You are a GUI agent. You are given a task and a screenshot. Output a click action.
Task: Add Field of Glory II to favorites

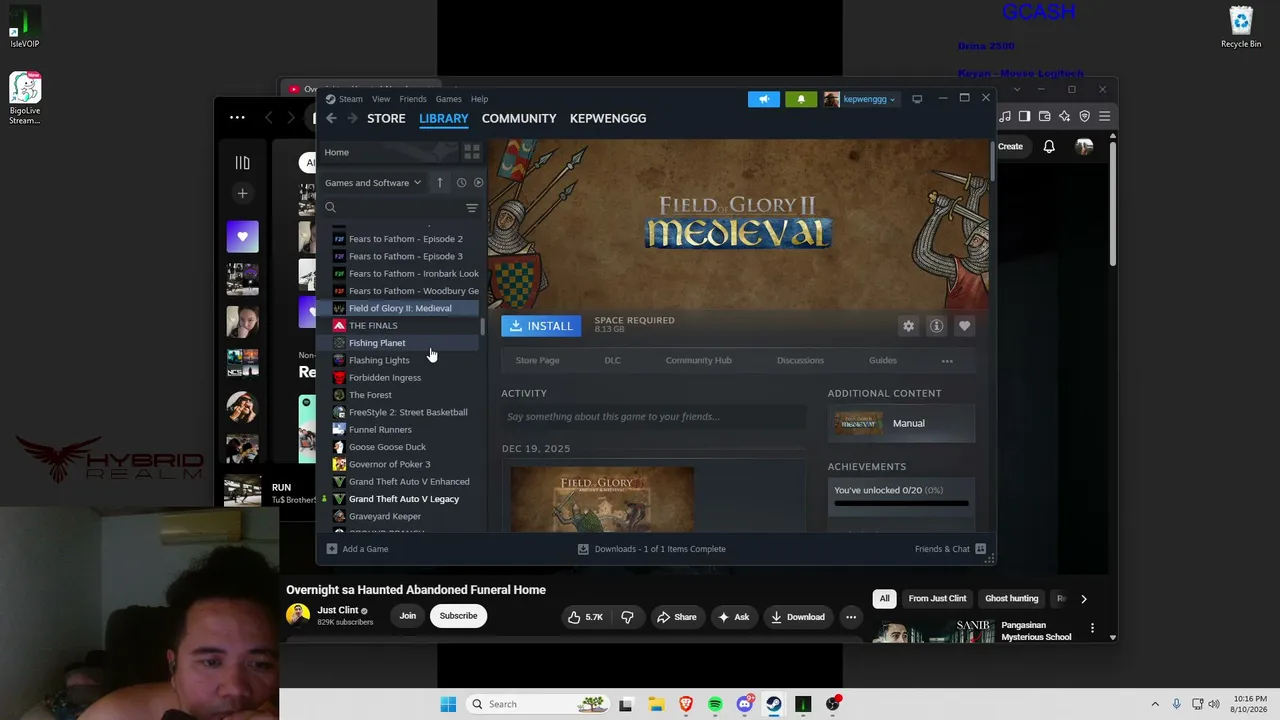coord(964,326)
